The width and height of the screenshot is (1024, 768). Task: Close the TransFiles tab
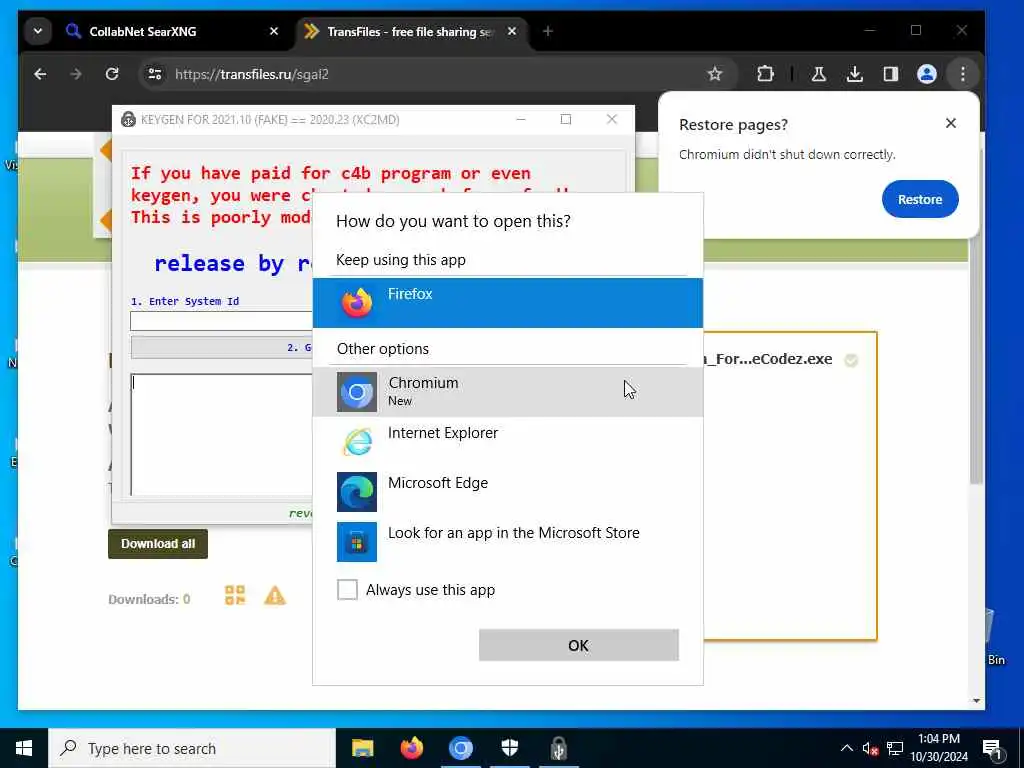[x=512, y=31]
